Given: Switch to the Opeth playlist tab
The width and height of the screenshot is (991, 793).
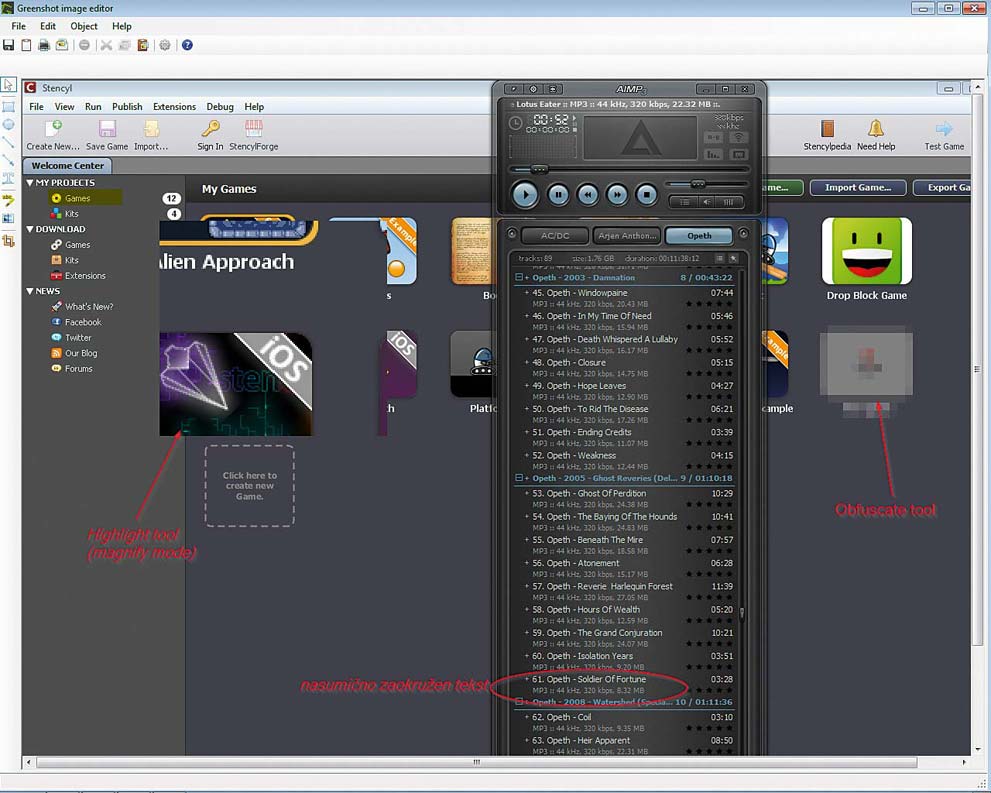Looking at the screenshot, I should pos(699,236).
